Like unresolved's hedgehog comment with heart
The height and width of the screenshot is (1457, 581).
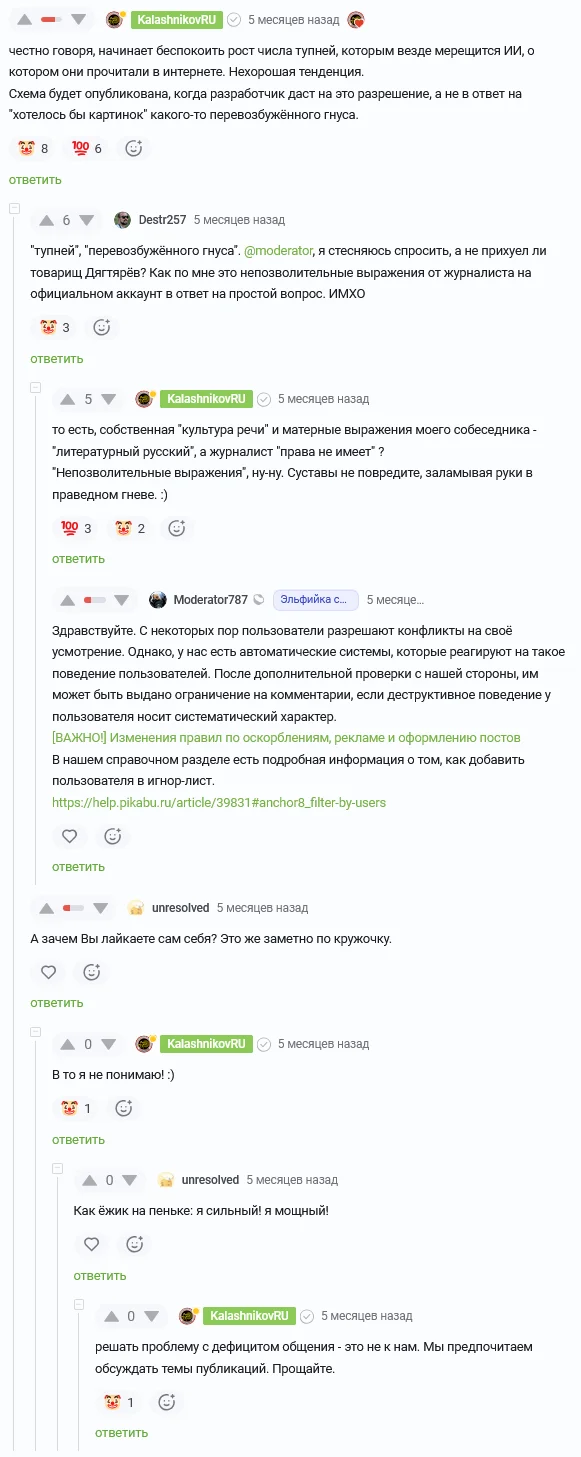91,1244
